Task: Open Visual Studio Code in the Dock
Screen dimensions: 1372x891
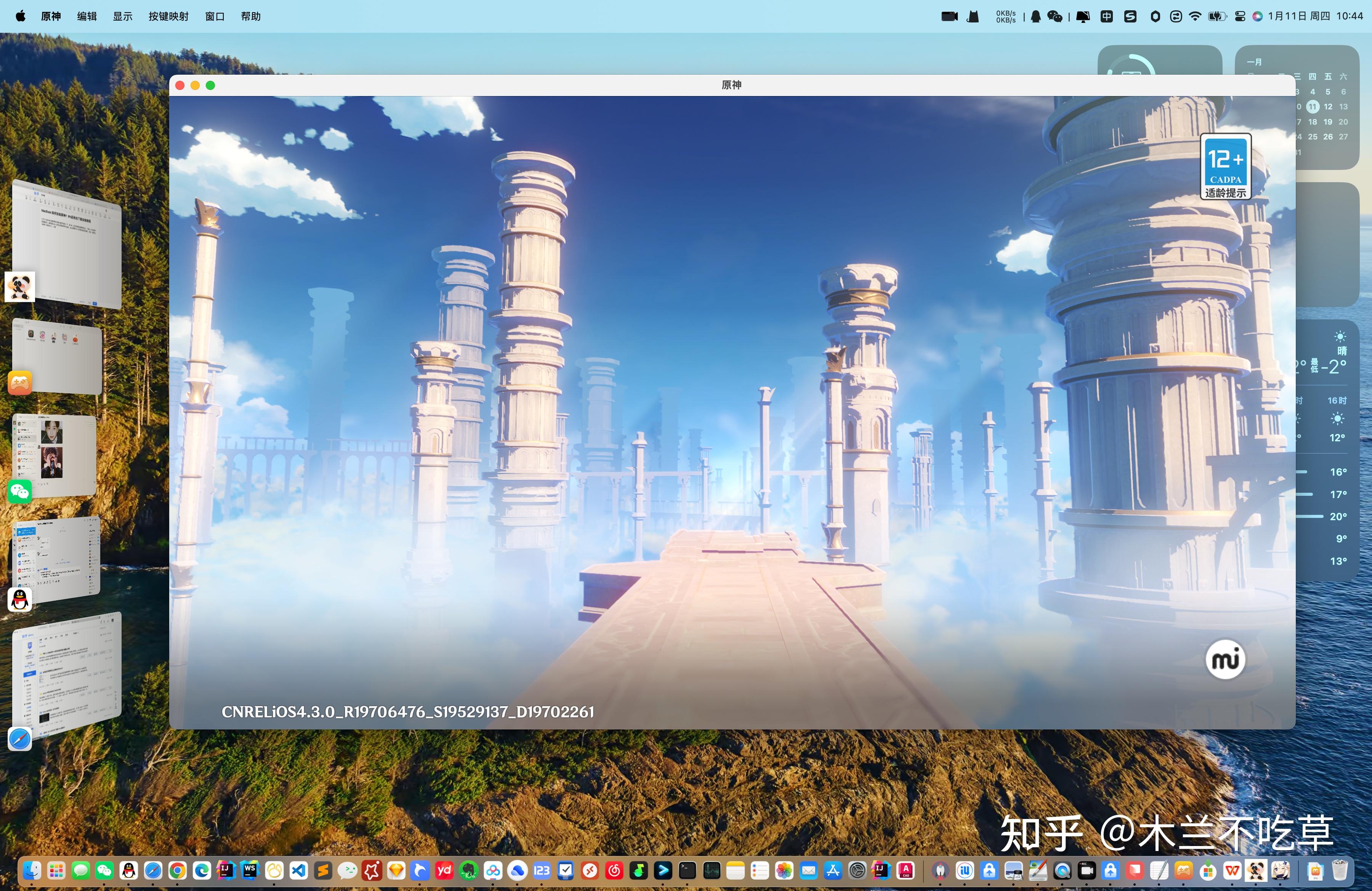Action: tap(299, 870)
